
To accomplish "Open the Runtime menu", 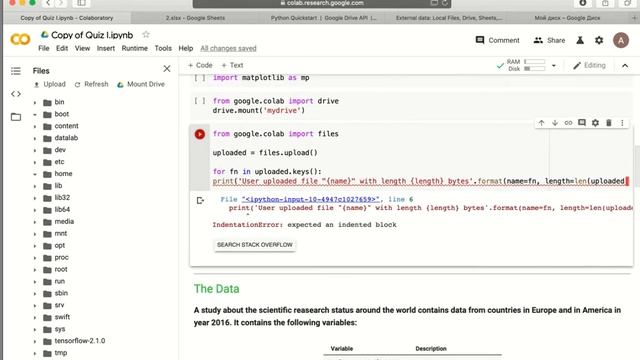I will (135, 48).
